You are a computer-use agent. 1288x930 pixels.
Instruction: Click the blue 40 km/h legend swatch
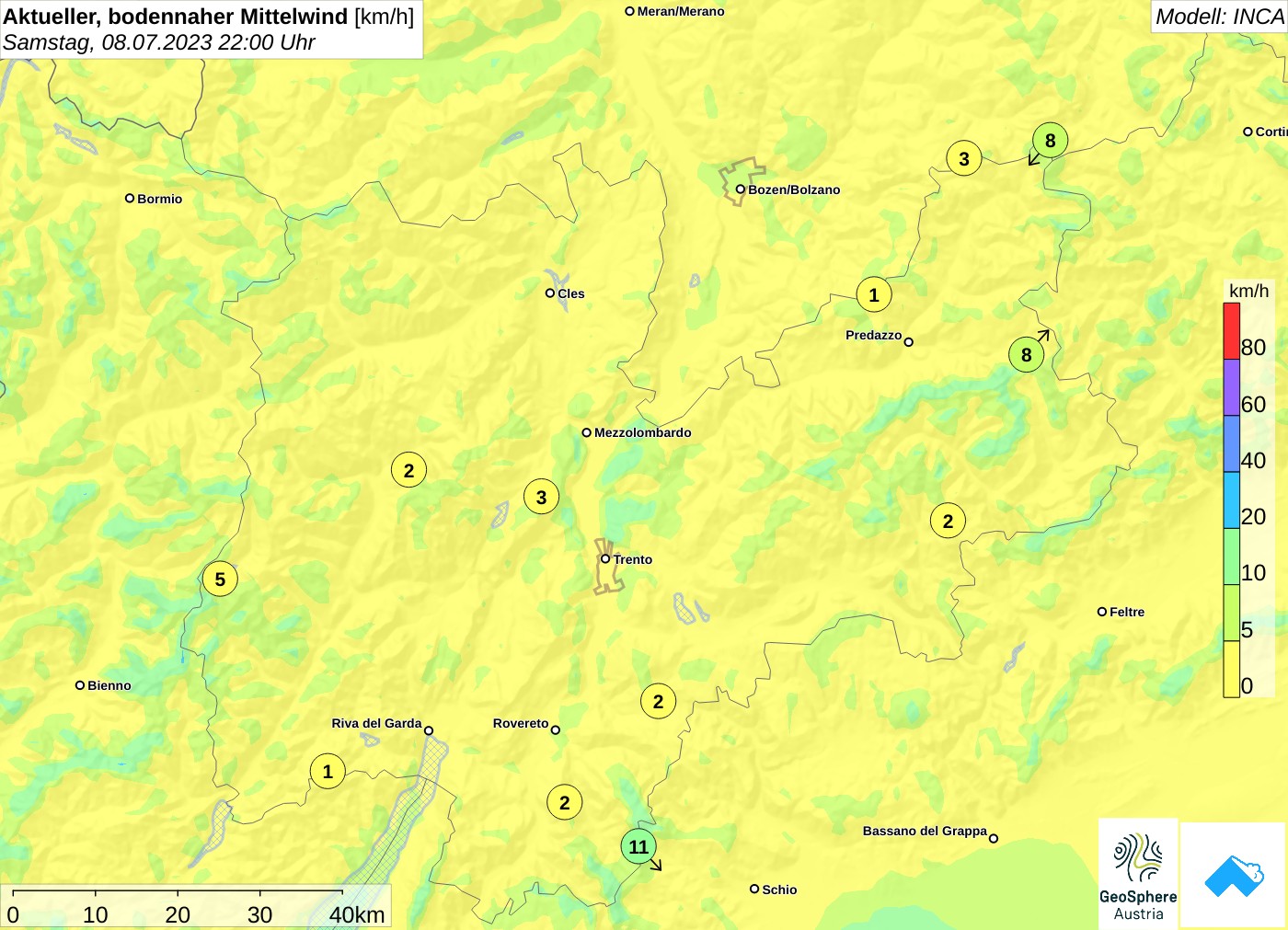click(1231, 444)
